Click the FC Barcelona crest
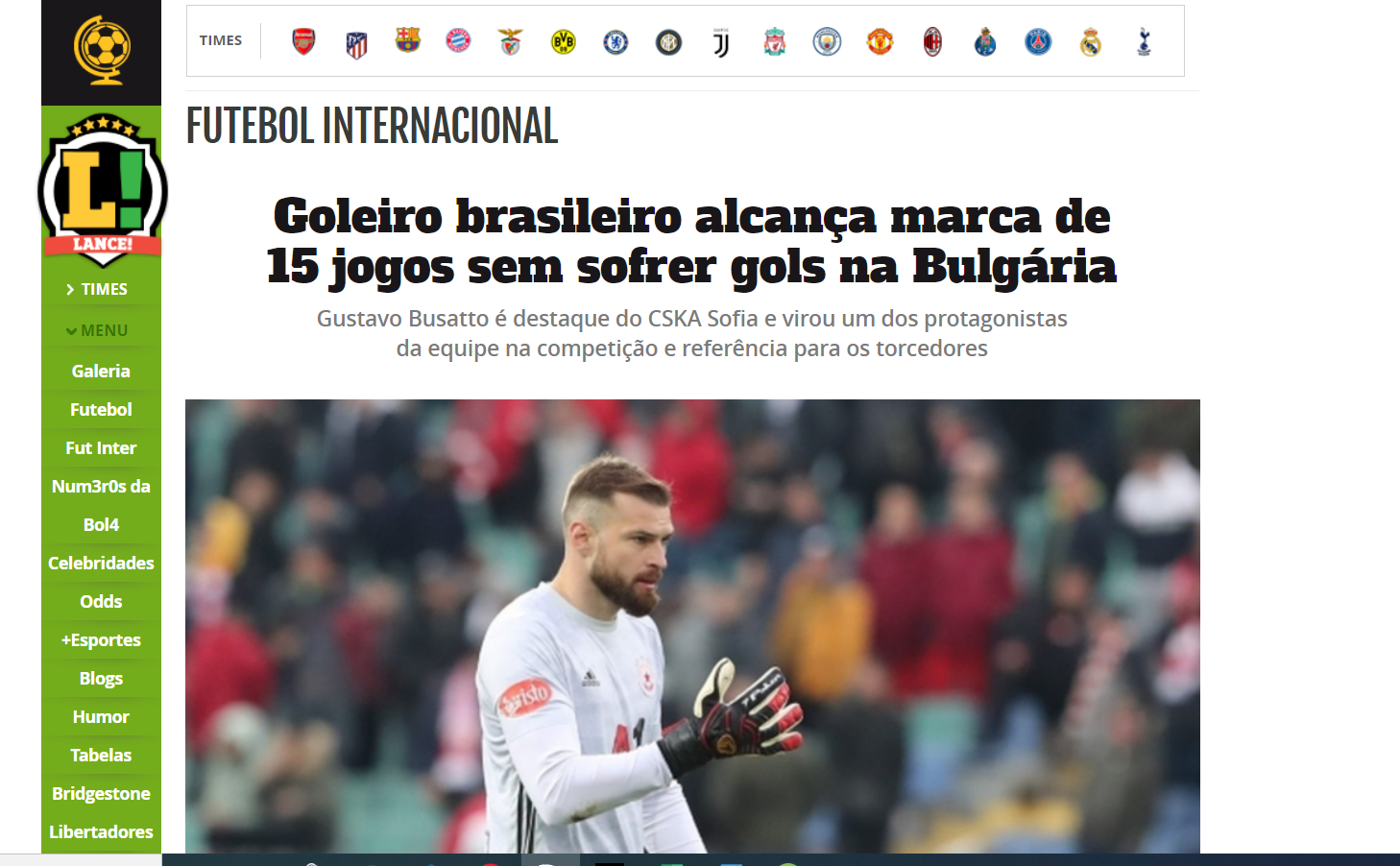 tap(408, 40)
